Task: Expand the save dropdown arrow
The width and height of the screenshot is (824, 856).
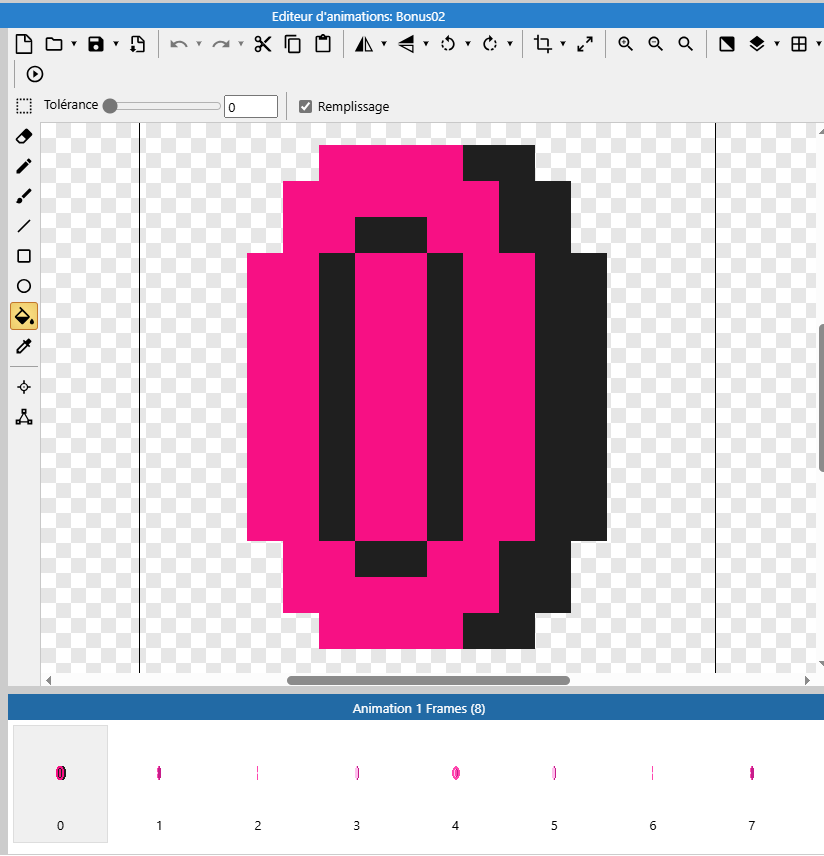Action: point(116,44)
